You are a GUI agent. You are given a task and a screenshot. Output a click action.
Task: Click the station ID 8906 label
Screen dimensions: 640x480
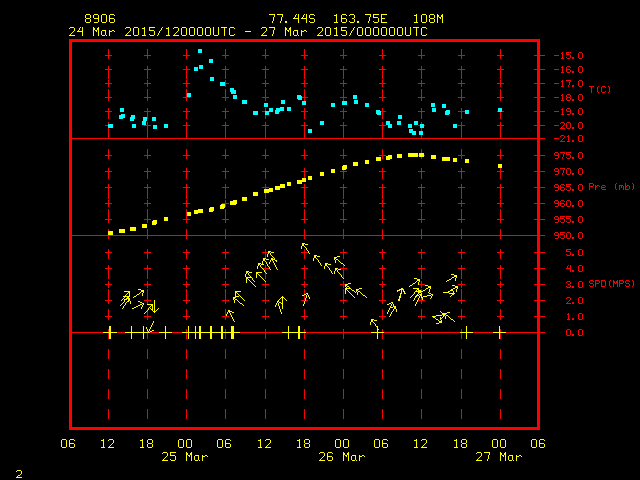pos(100,19)
